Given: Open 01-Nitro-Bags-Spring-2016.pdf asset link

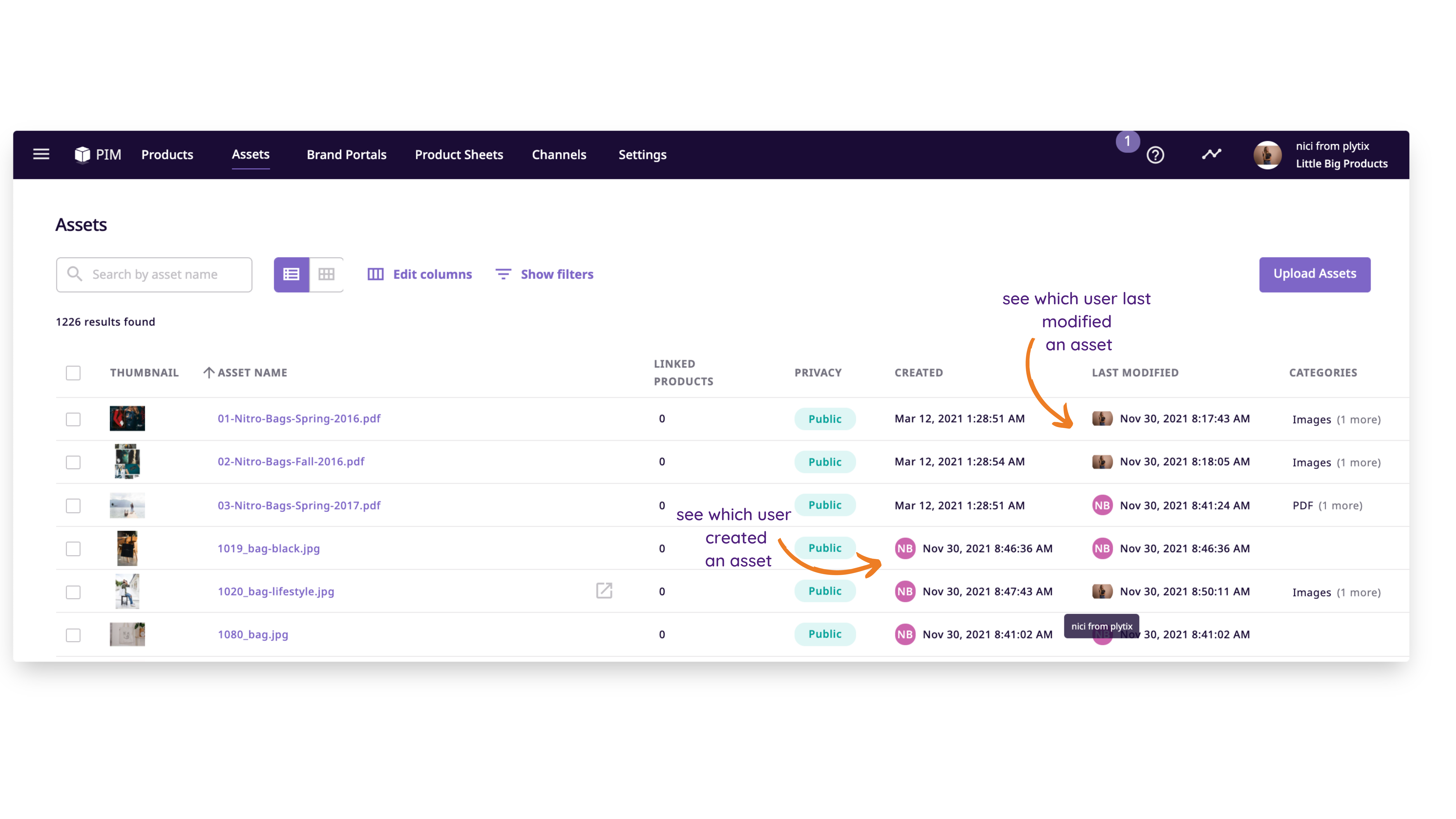Looking at the screenshot, I should [299, 418].
